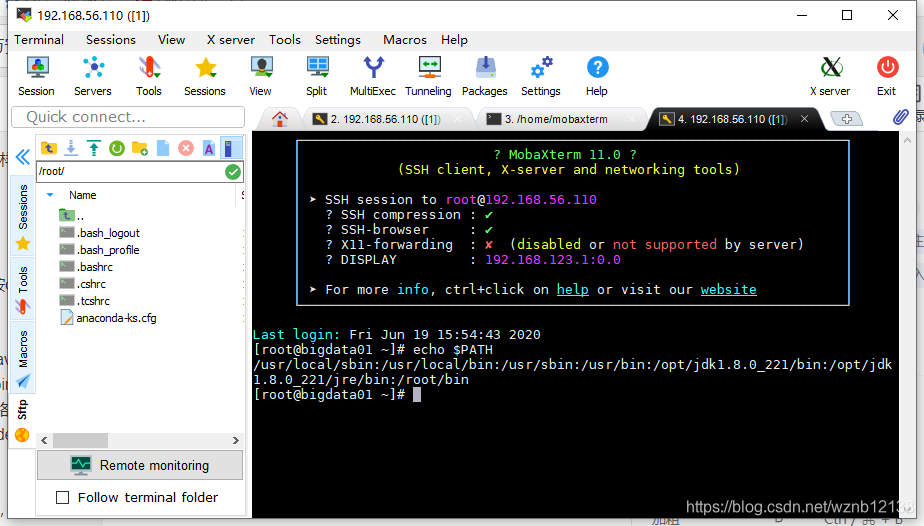The image size is (924, 526).
Task: Toggle the X server toolbar icon
Action: [830, 75]
